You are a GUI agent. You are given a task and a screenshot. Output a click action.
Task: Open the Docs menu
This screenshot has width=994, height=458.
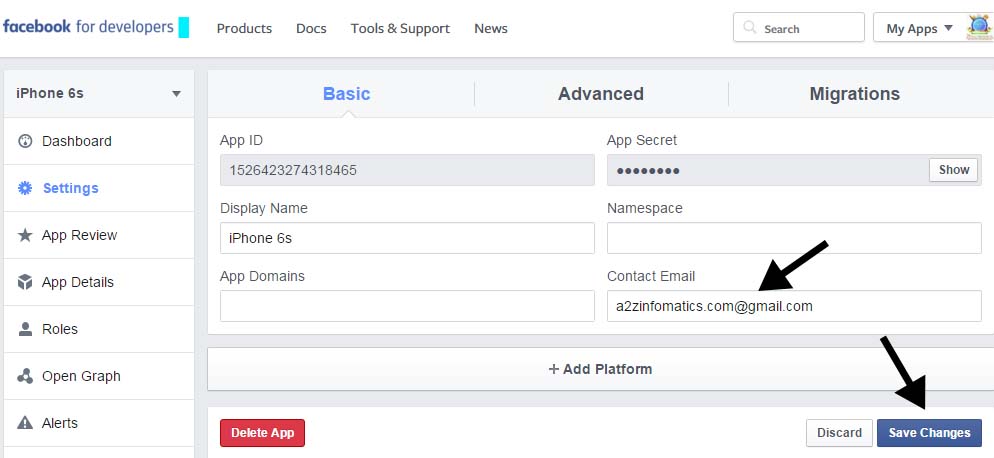point(311,29)
